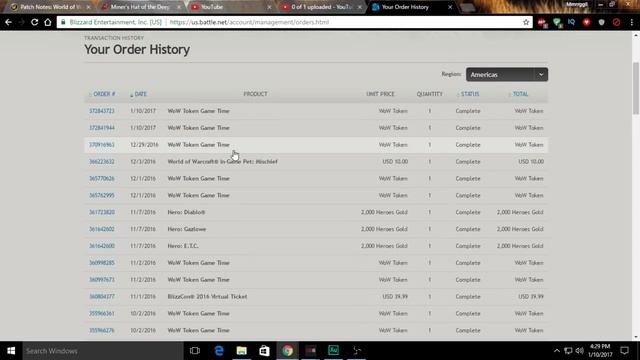Click the "Your Order History" heading
The width and height of the screenshot is (640, 360).
137,50
